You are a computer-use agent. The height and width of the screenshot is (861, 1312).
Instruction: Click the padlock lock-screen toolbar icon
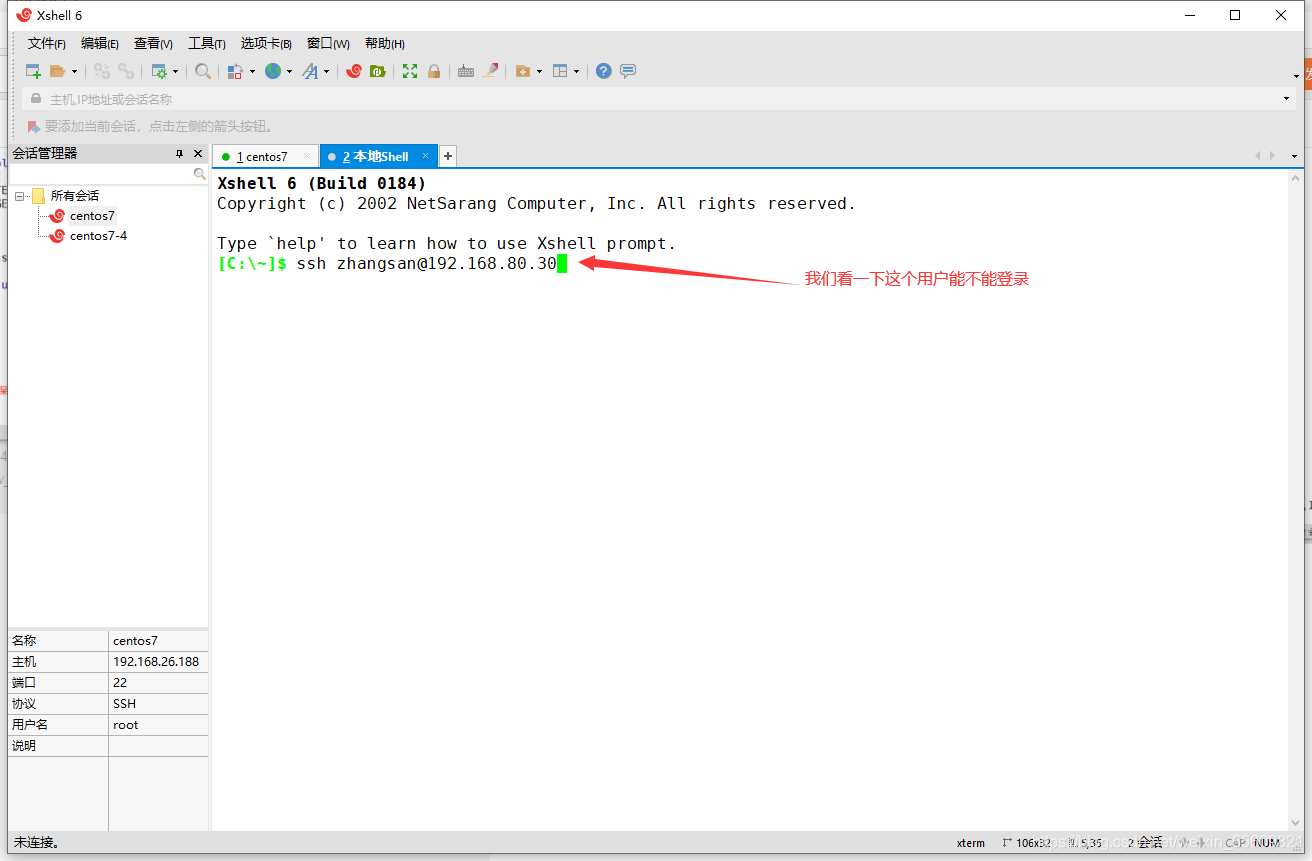434,71
